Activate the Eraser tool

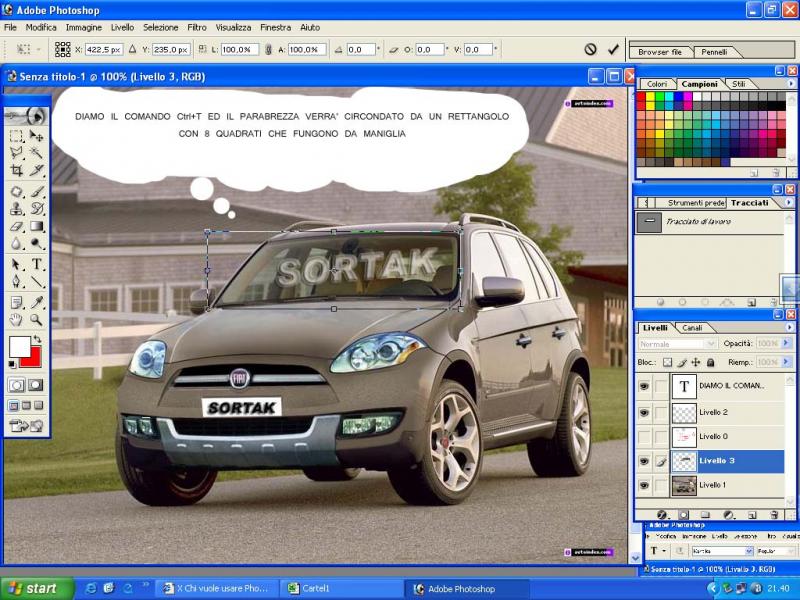click(17, 226)
